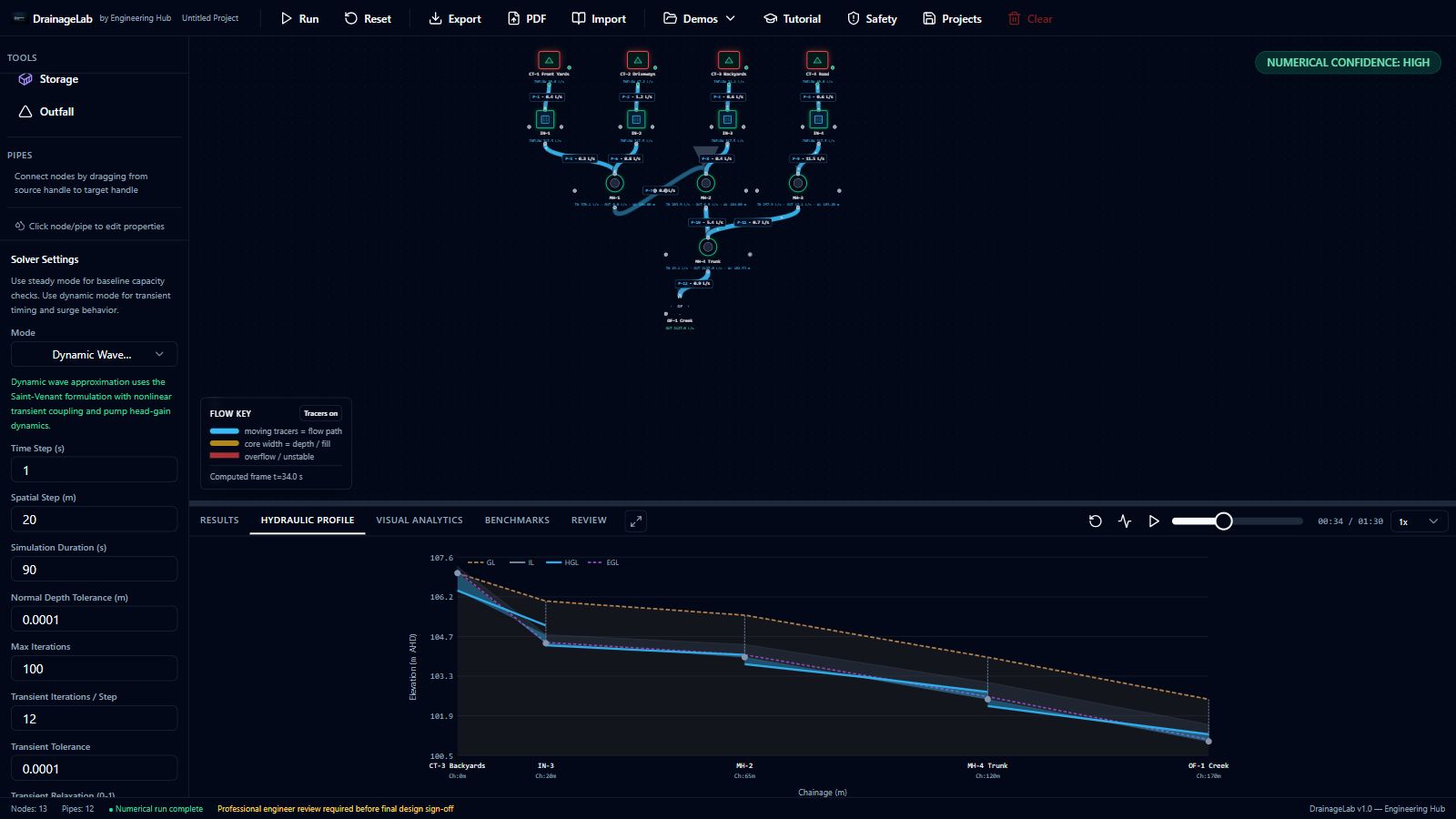The height and width of the screenshot is (819, 1456).
Task: Click the Import button
Action: tap(599, 18)
